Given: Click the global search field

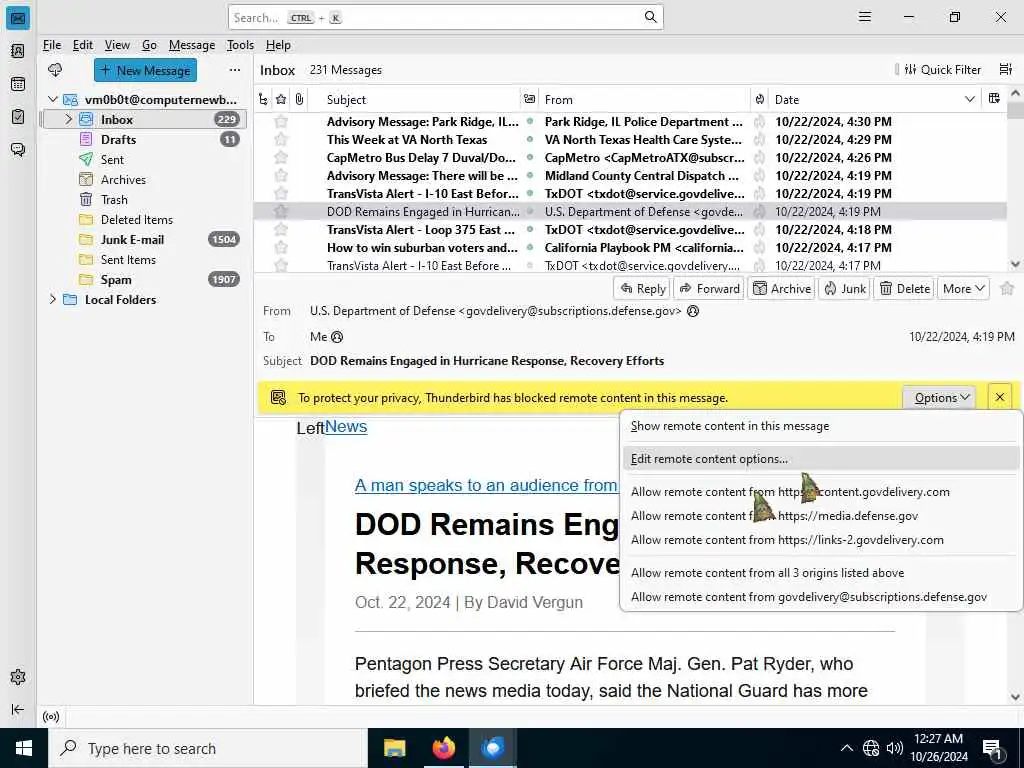Looking at the screenshot, I should 446,18.
